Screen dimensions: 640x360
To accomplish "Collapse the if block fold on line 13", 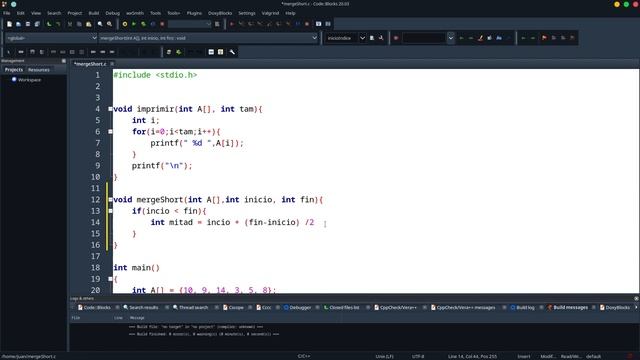I will 110,211.
